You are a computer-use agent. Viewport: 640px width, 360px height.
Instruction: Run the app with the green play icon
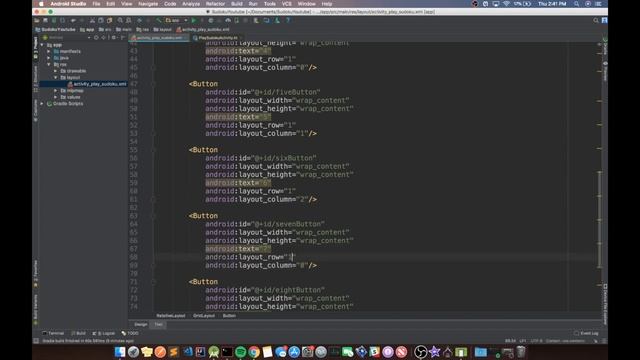(x=193, y=20)
